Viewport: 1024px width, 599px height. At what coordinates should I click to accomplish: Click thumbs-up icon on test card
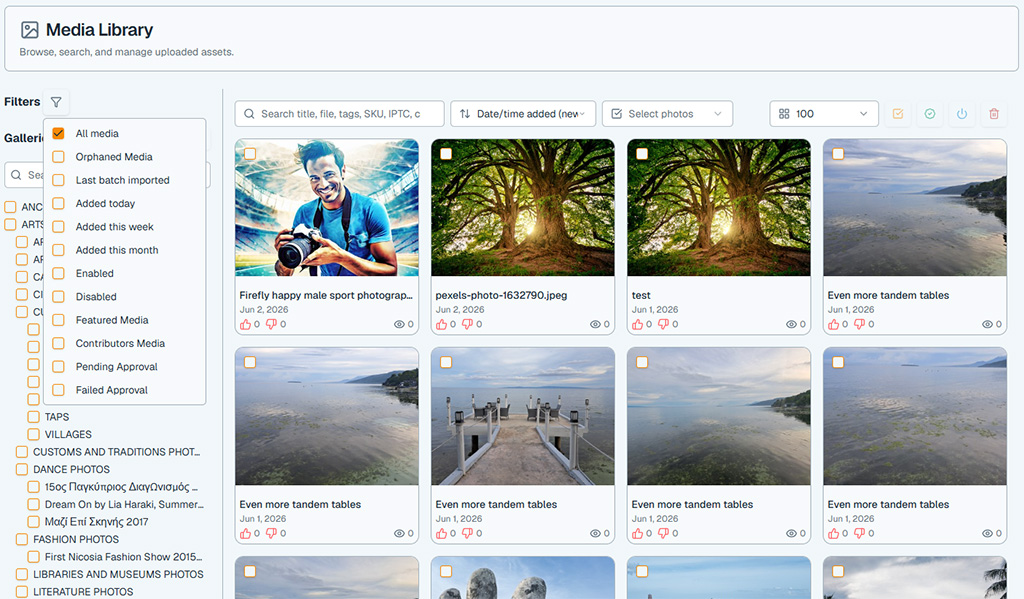(637, 324)
